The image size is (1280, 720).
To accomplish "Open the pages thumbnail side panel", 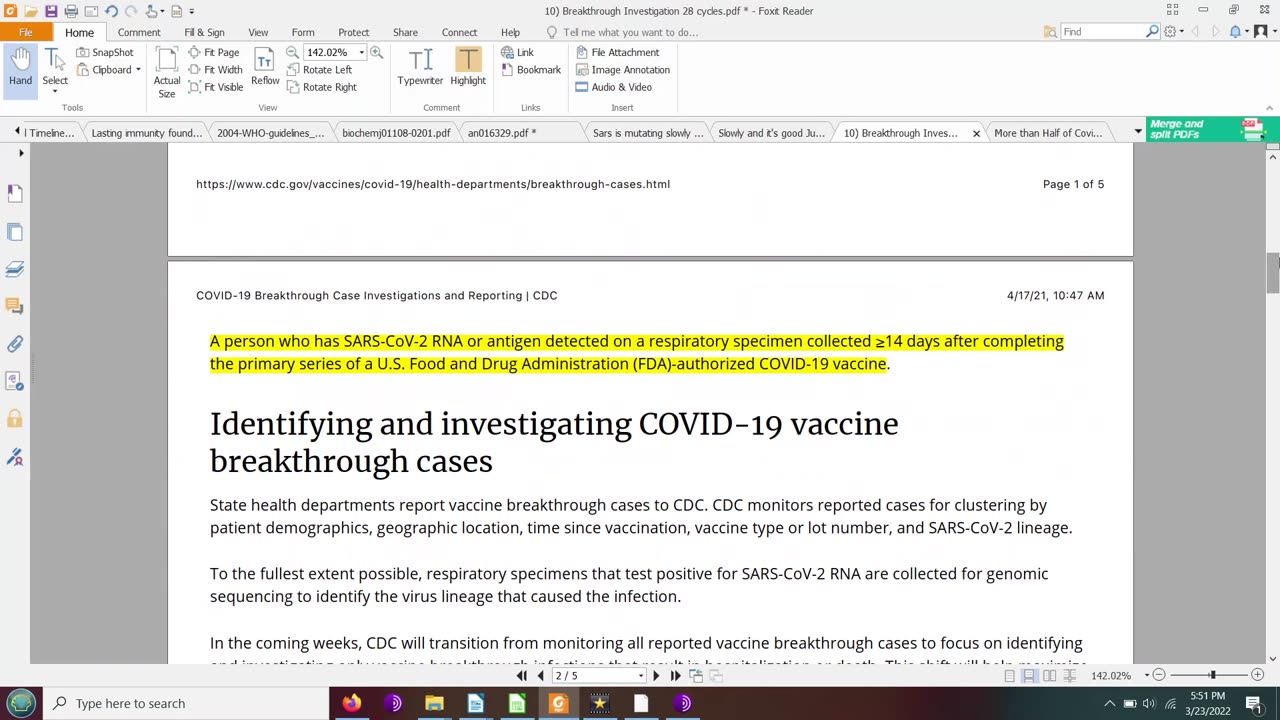I will (15, 232).
